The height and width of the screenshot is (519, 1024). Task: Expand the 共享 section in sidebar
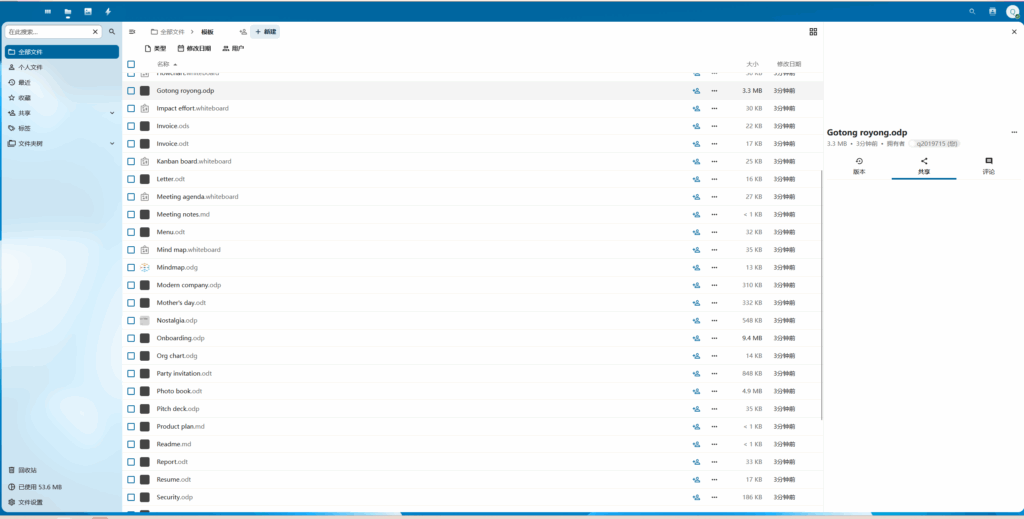112,113
